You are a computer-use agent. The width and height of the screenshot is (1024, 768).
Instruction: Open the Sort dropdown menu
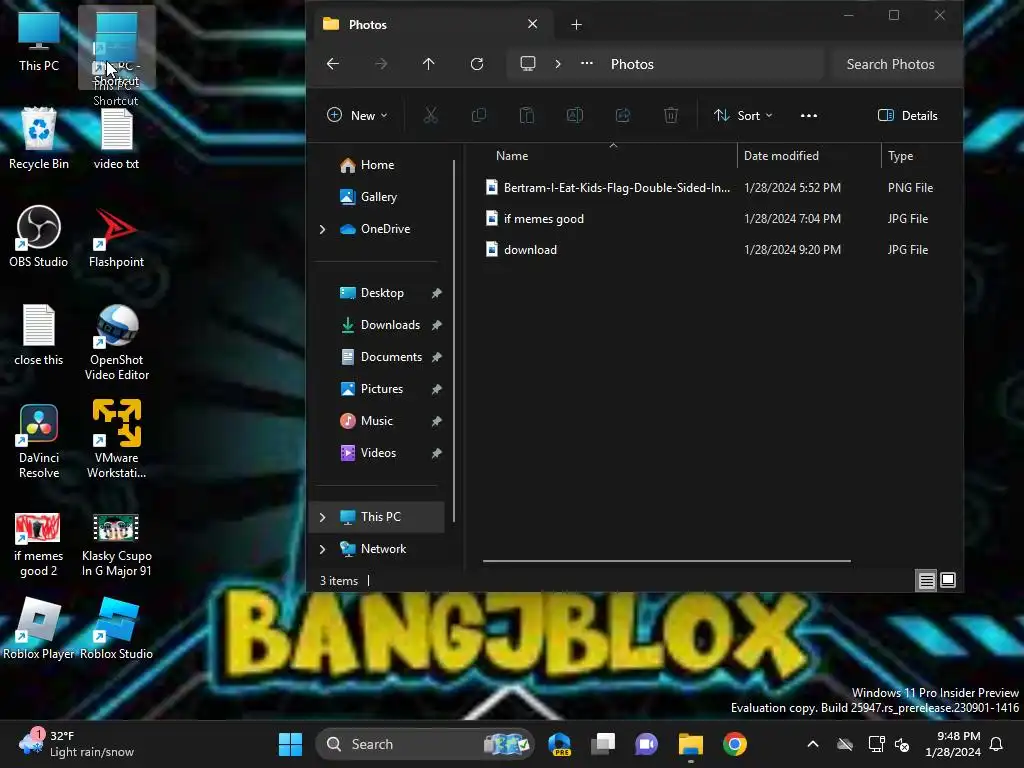[x=743, y=116]
